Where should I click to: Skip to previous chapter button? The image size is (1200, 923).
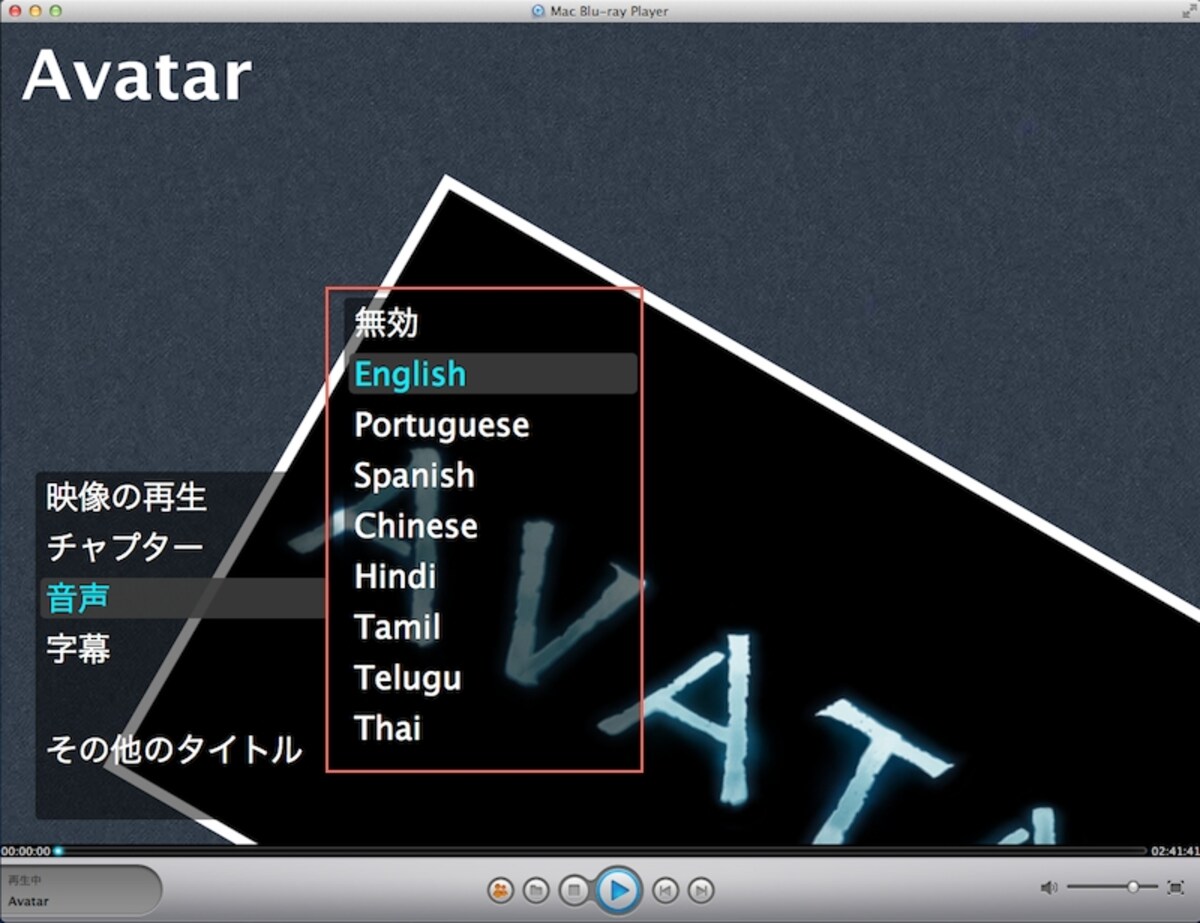(665, 889)
